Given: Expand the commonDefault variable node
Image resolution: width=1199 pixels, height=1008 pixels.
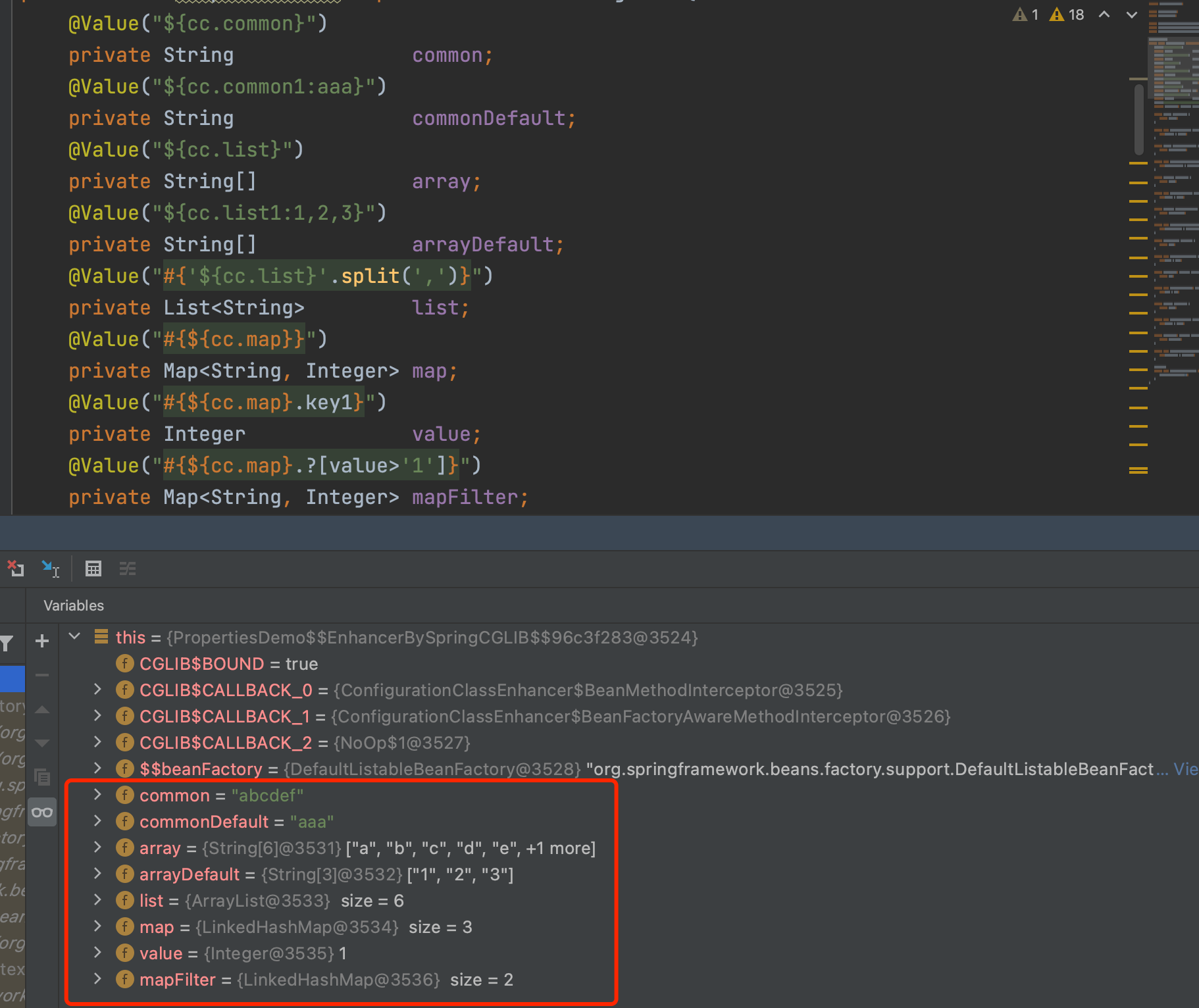Looking at the screenshot, I should point(97,820).
